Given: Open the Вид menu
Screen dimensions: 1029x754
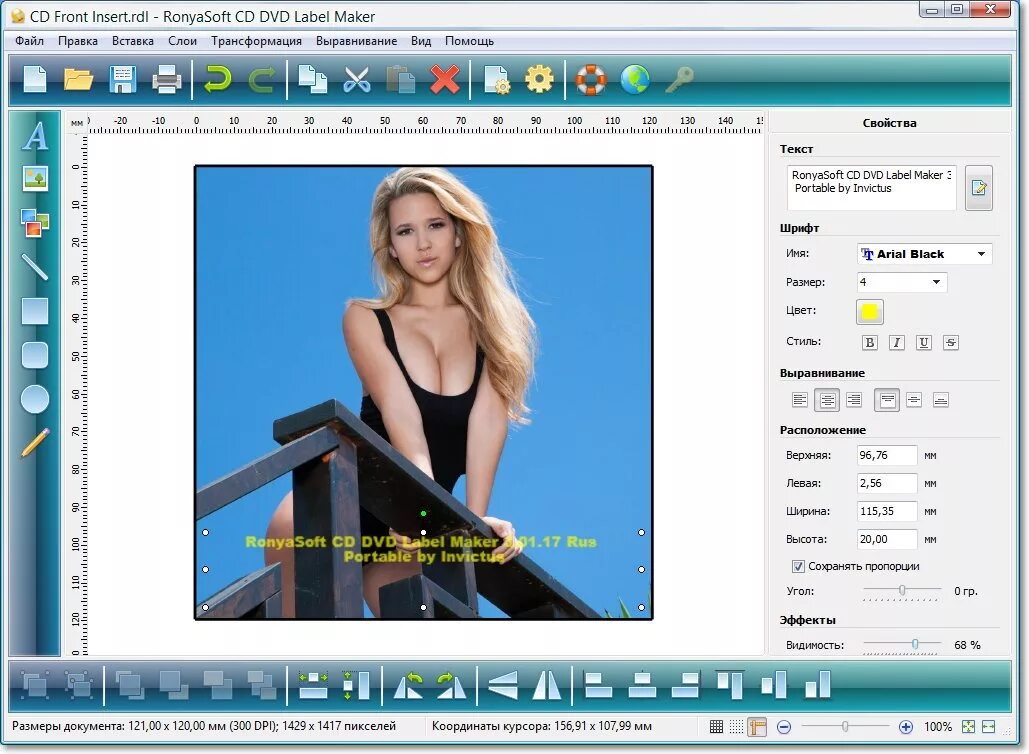Looking at the screenshot, I should coord(421,41).
